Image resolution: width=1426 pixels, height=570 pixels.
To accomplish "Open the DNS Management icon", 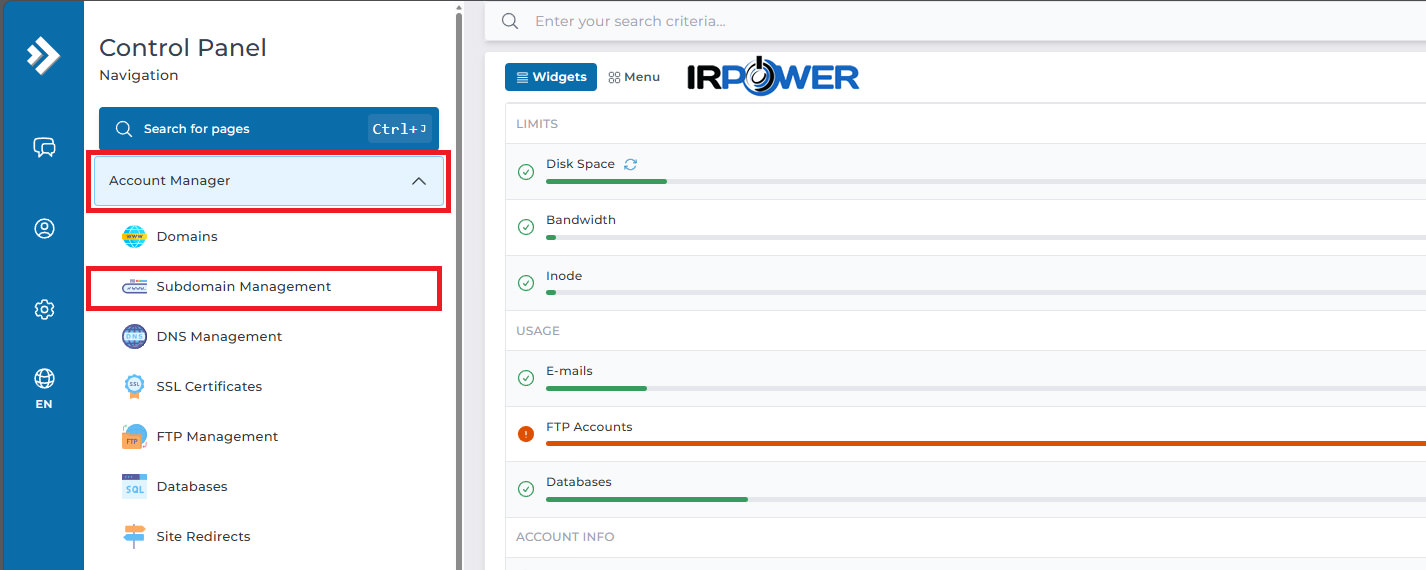I will click(134, 337).
